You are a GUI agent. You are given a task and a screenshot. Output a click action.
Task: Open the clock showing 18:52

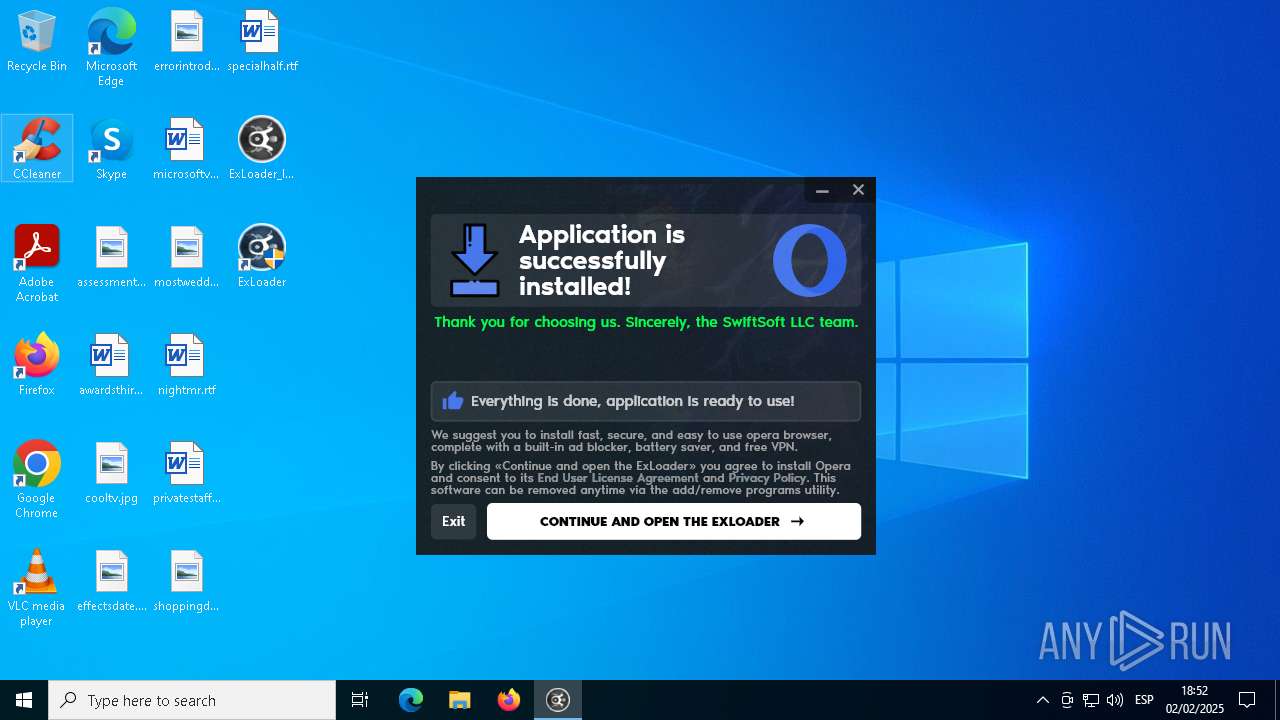pos(1195,700)
